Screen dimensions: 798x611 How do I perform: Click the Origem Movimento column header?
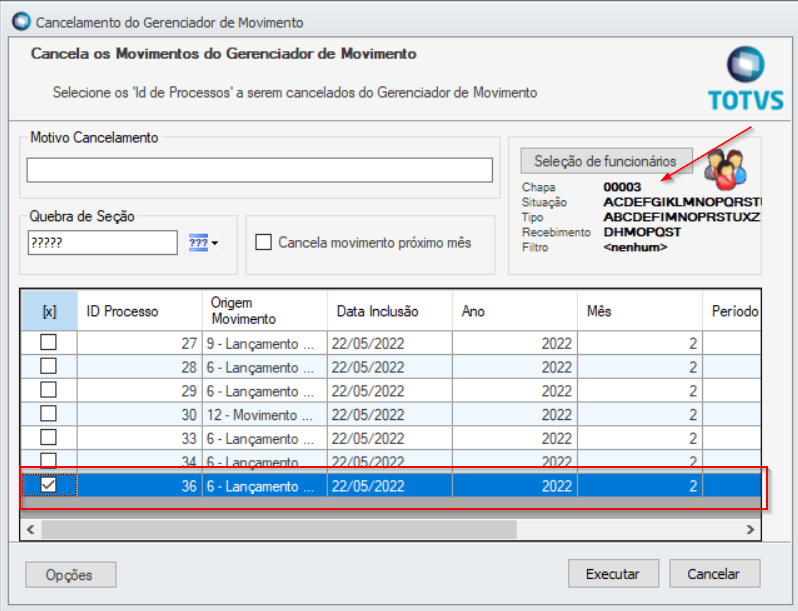(264, 311)
